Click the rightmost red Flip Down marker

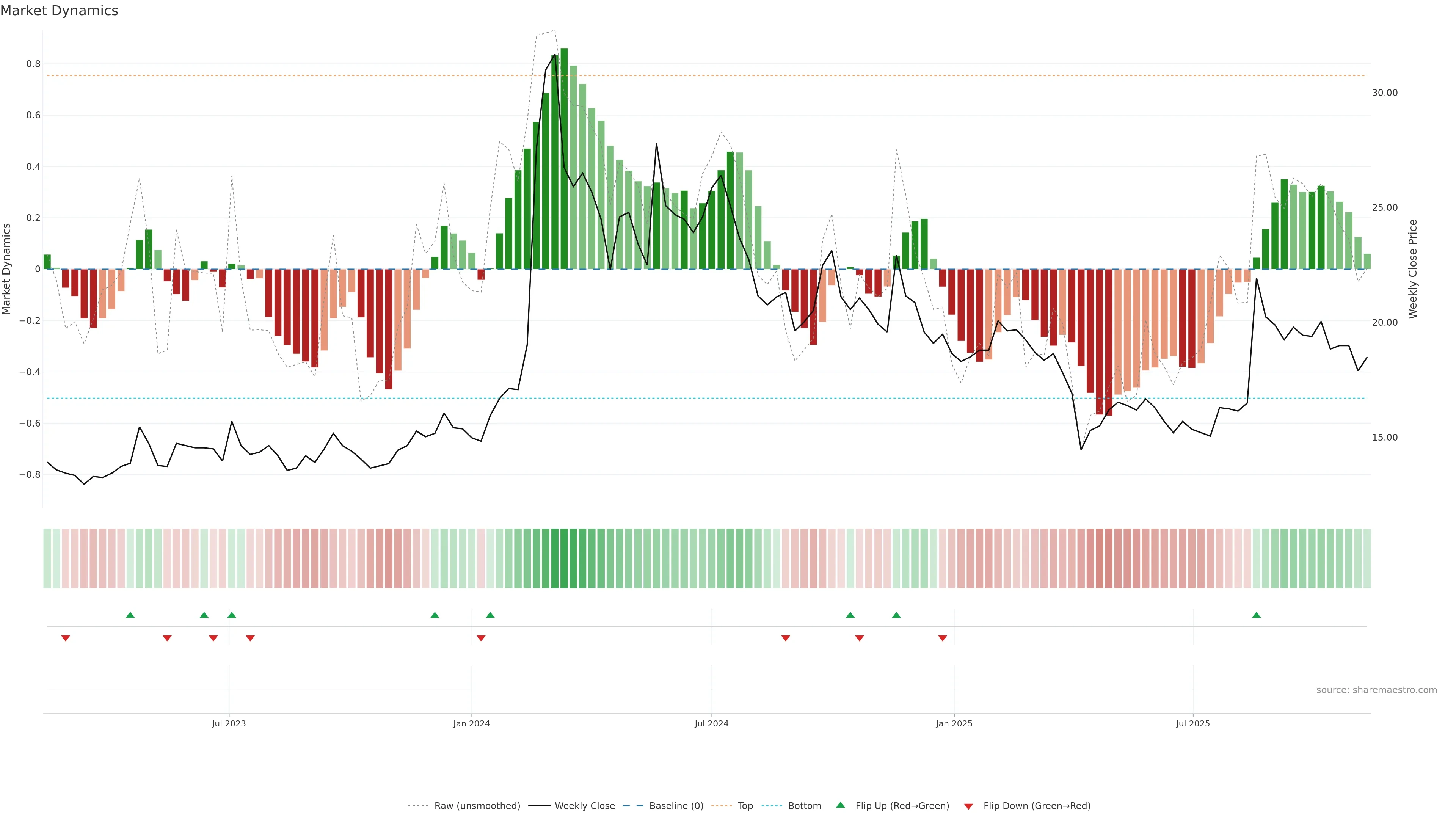[942, 638]
